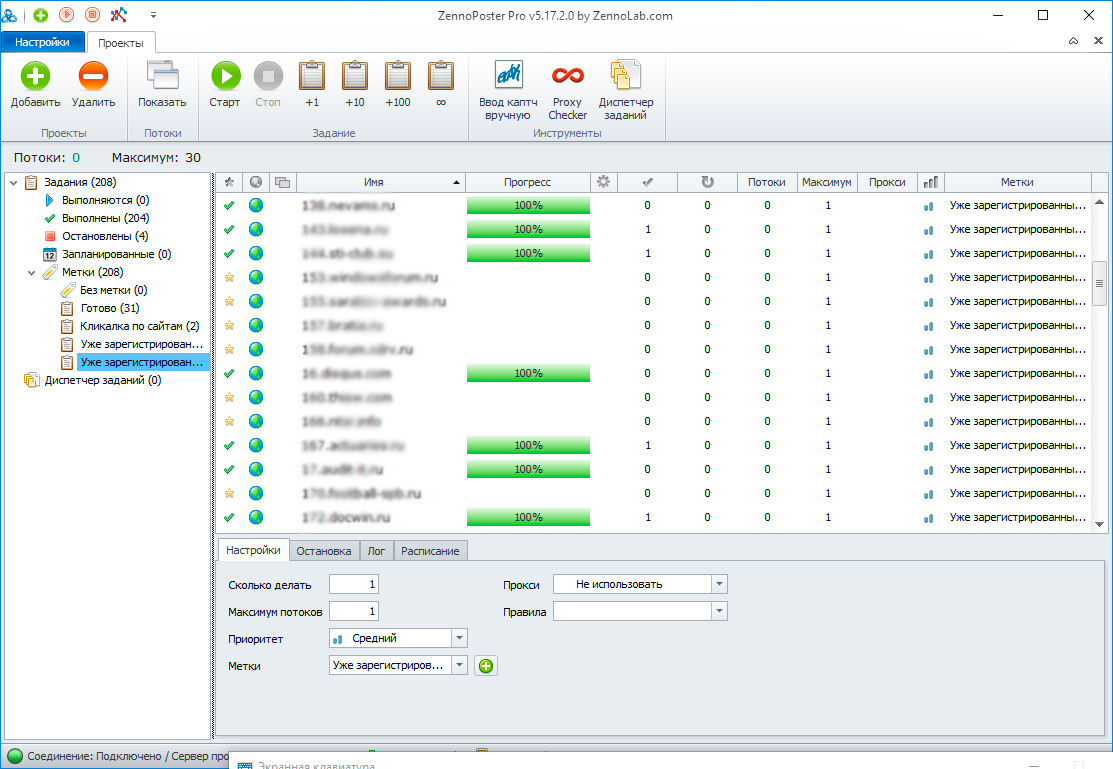Sort by the Прогресс column header
This screenshot has width=1113, height=769.
[x=527, y=182]
